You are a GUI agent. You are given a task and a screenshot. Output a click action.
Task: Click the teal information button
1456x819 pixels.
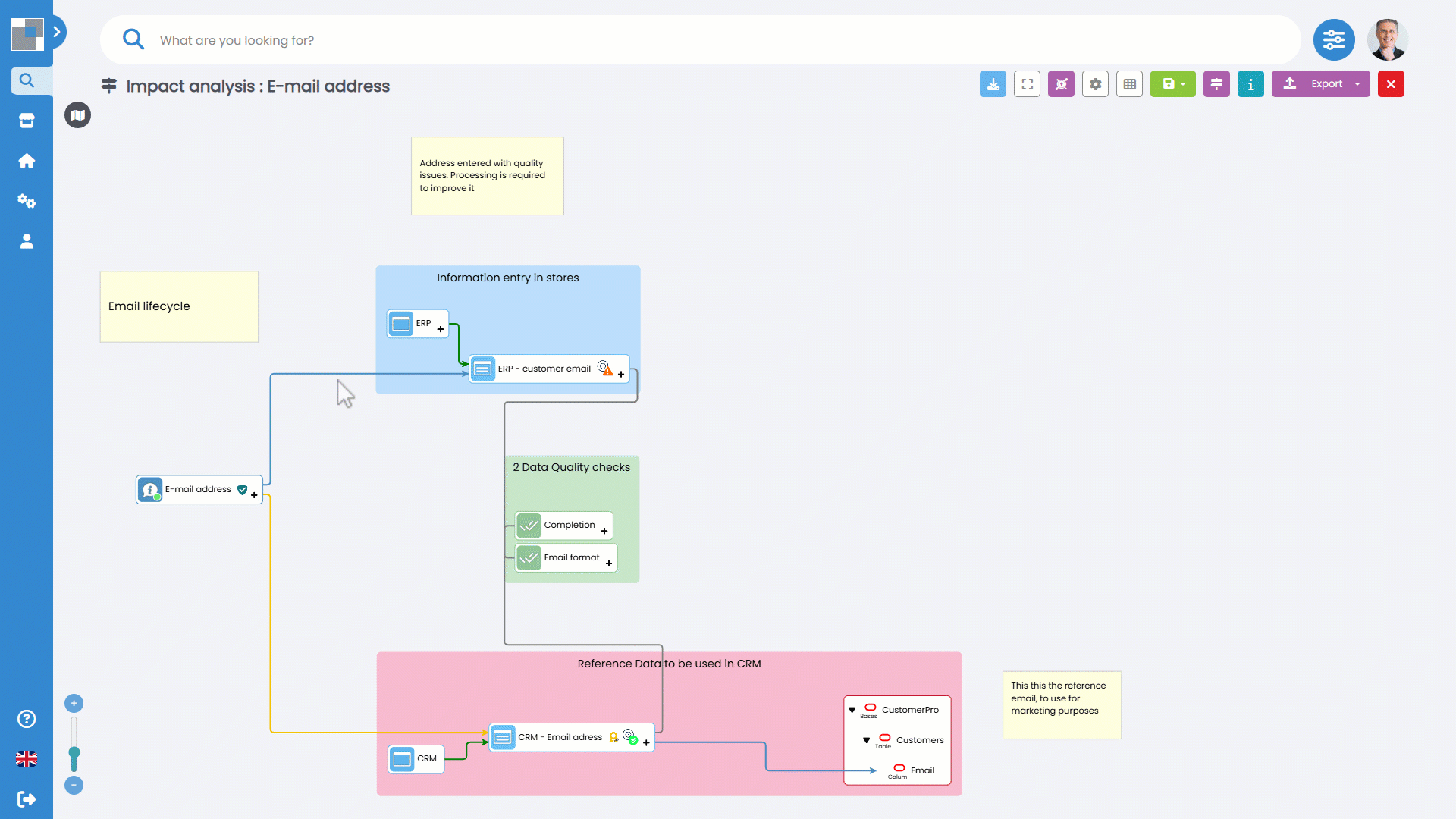click(x=1250, y=84)
